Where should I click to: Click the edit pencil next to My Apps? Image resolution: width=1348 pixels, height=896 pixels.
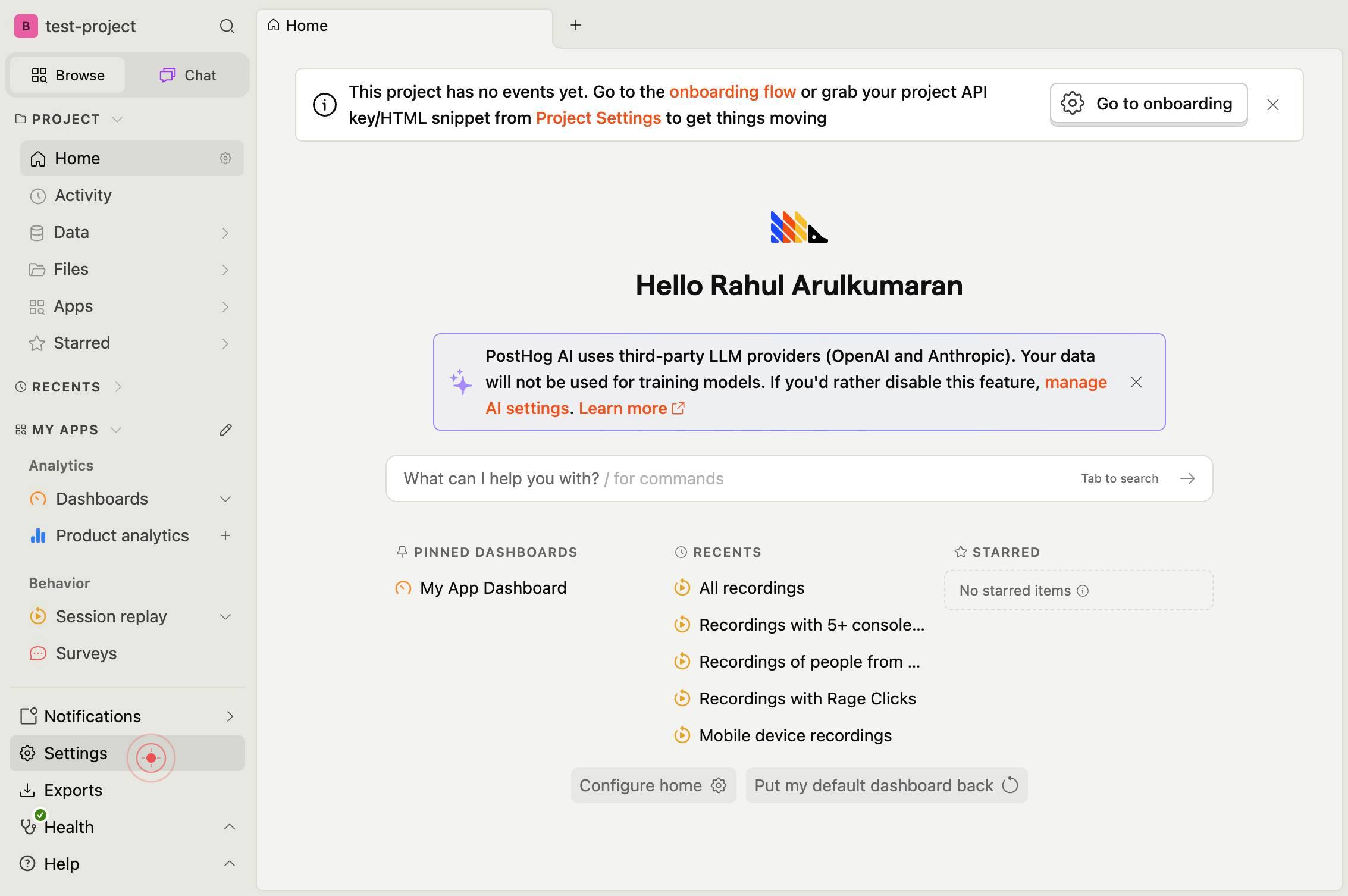225,430
